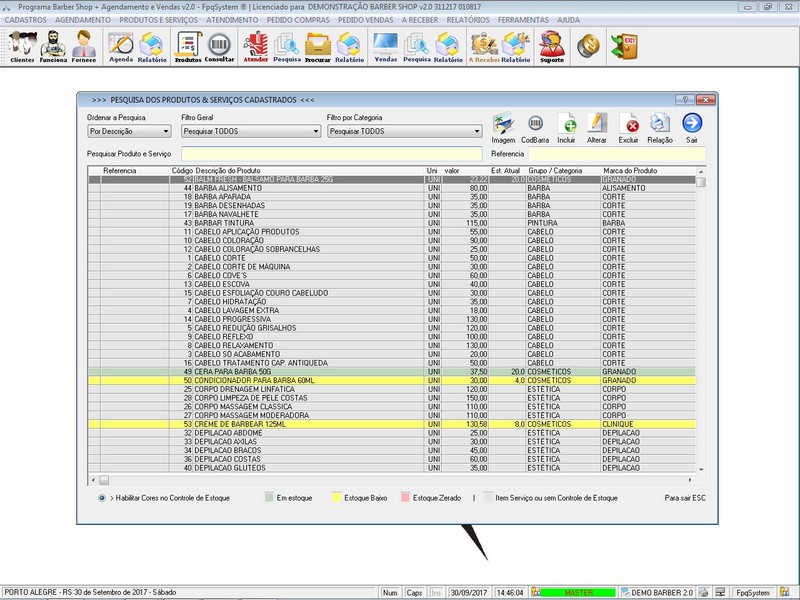The height and width of the screenshot is (600, 800).
Task: Click the Excluir delete product icon
Action: click(x=629, y=124)
